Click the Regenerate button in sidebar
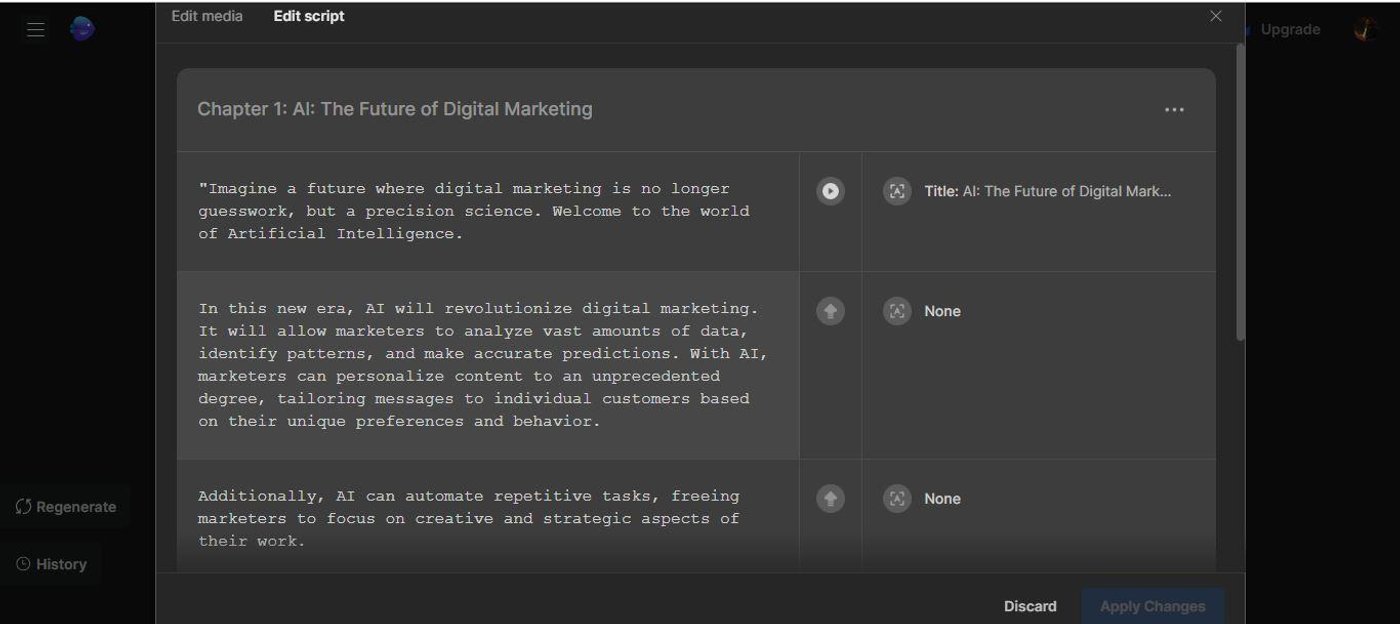 pos(66,507)
